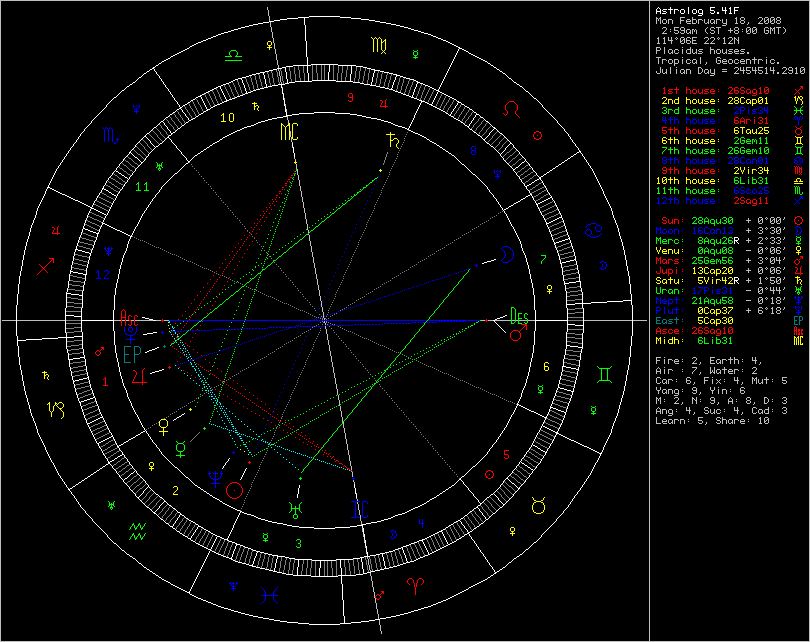Click the Sun glyph beside the sidebar Sun row
Viewport: 810px width, 642px height.
(799, 221)
